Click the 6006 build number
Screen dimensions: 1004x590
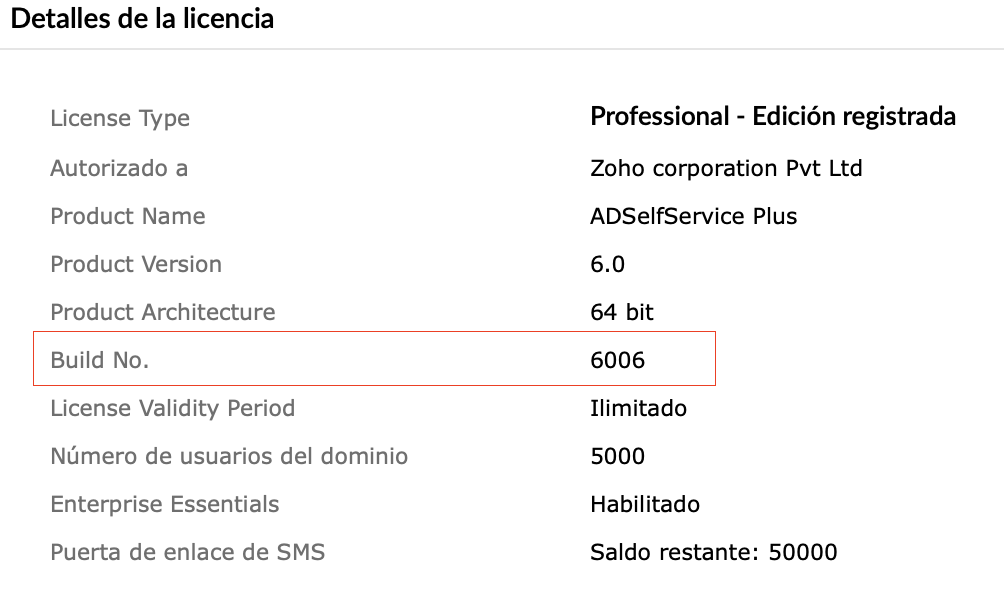click(617, 360)
